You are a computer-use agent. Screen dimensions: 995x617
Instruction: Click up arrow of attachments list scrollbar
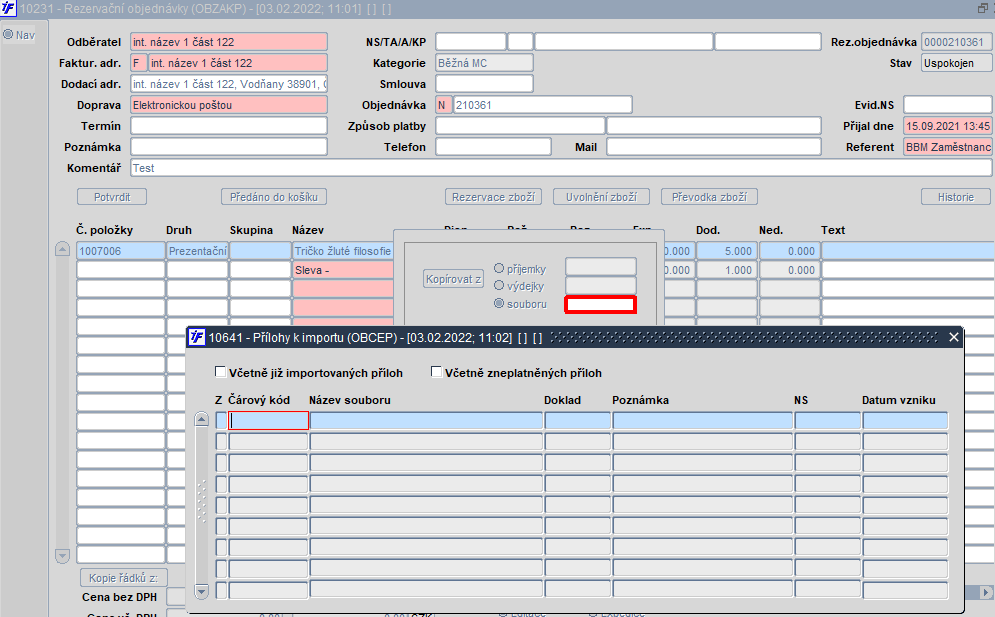coord(201,419)
